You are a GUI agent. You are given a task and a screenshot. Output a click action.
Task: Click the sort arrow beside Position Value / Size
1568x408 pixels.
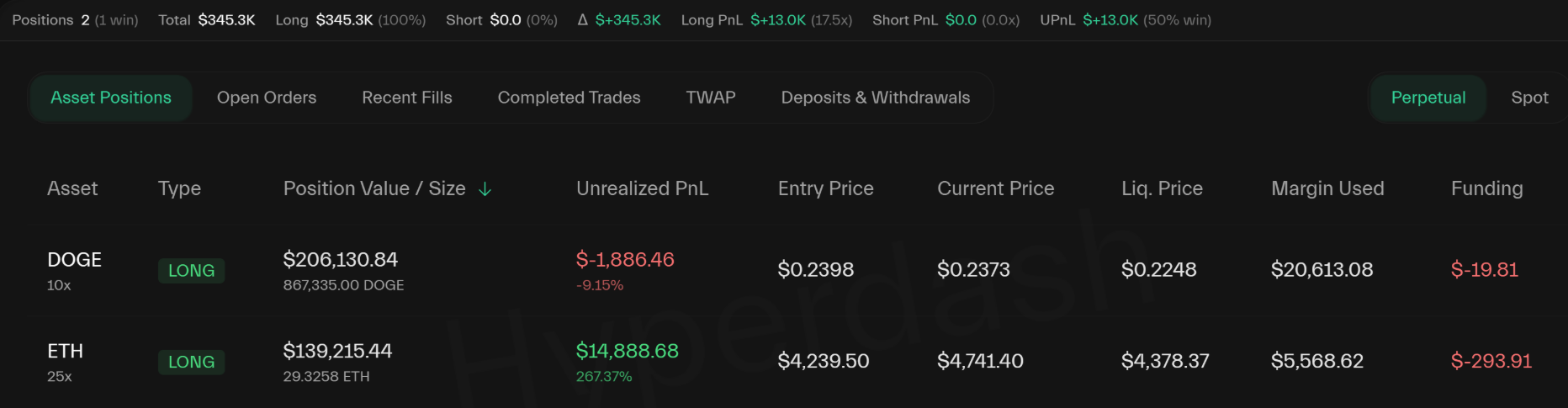pyautogui.click(x=485, y=189)
